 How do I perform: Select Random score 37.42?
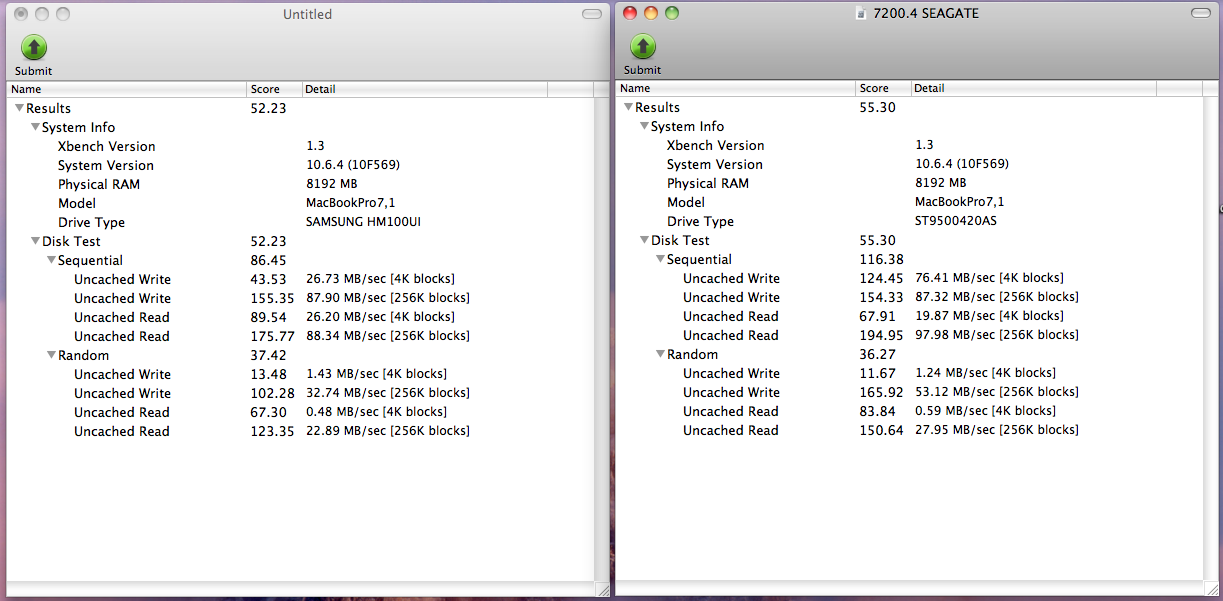click(x=268, y=355)
